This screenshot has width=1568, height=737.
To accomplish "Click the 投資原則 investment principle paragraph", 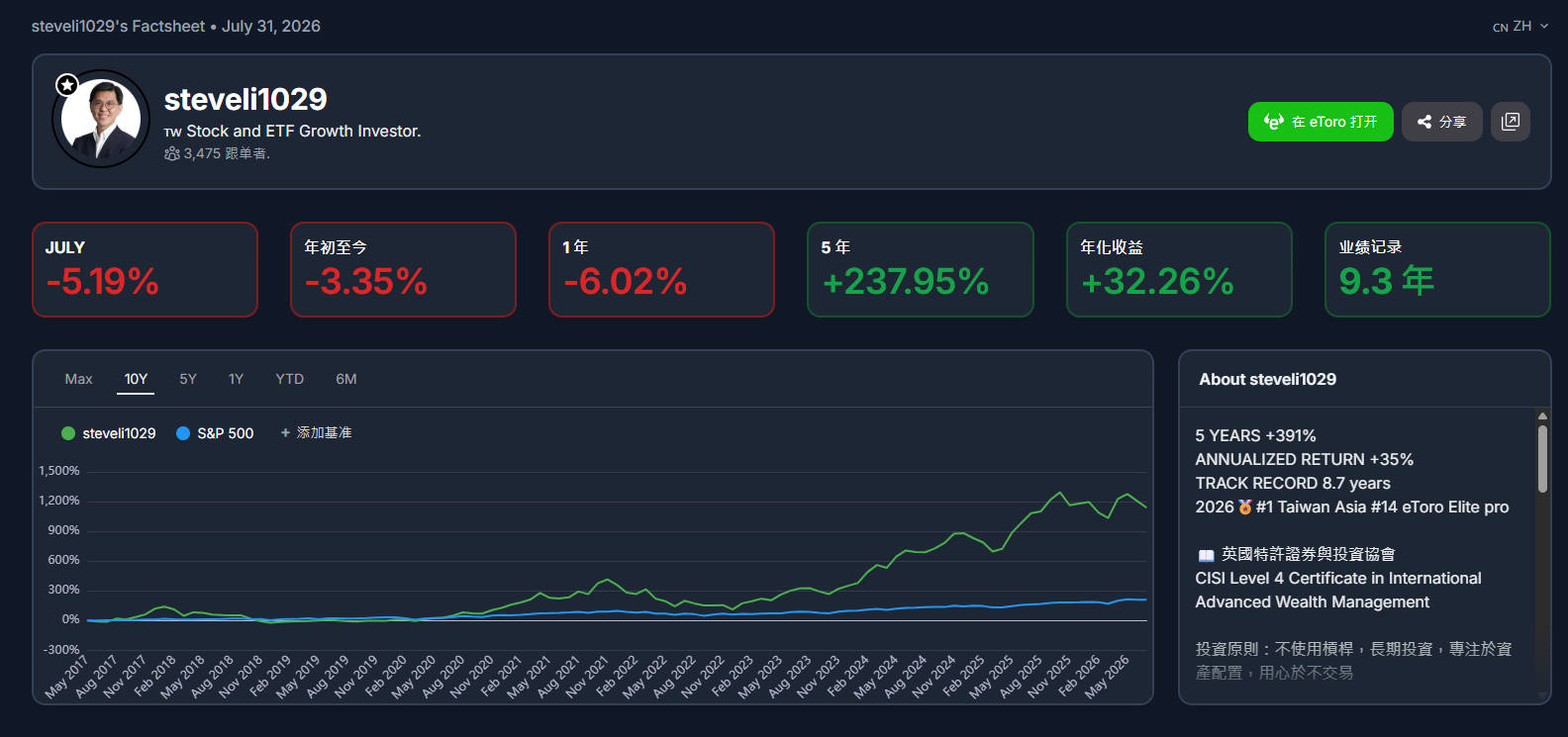I will point(1353,661).
